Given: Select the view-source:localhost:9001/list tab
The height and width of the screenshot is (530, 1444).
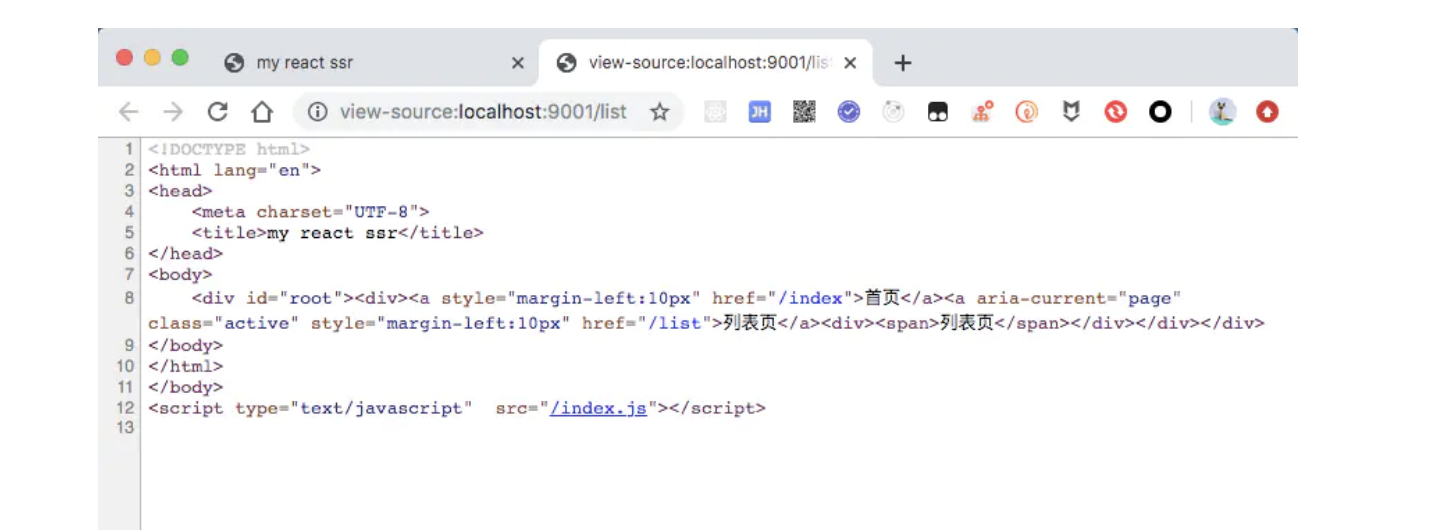Looking at the screenshot, I should pyautogui.click(x=700, y=63).
